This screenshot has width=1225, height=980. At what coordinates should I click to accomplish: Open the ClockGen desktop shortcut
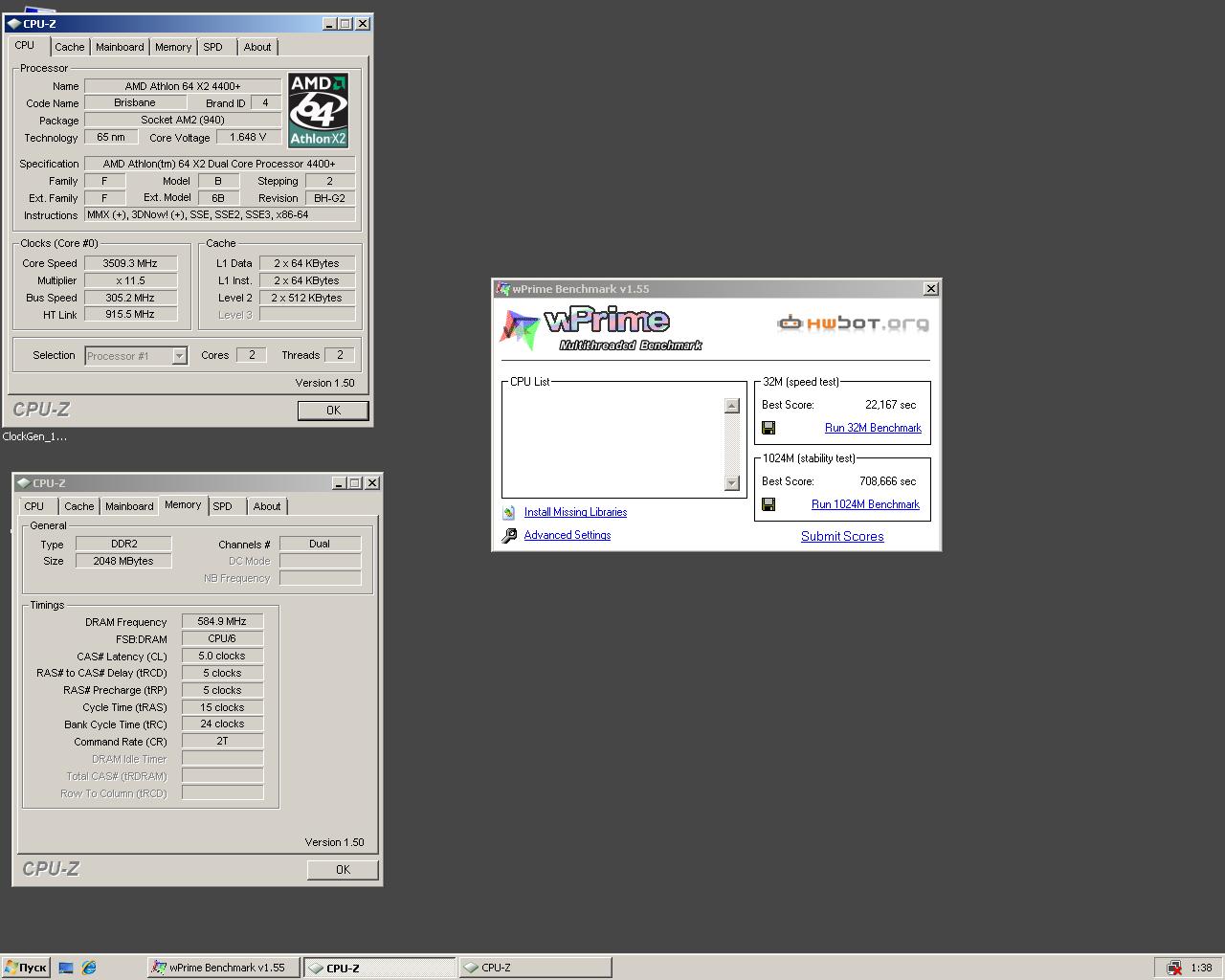[34, 436]
